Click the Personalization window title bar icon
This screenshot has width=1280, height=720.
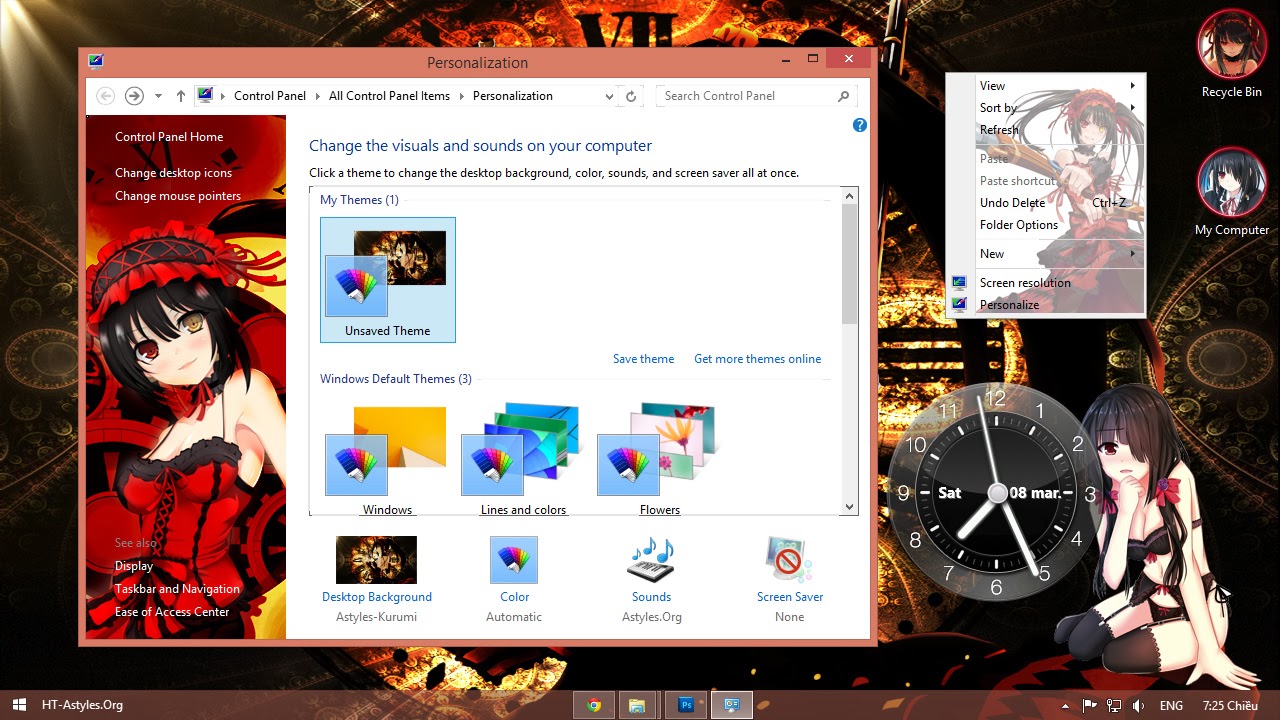96,62
